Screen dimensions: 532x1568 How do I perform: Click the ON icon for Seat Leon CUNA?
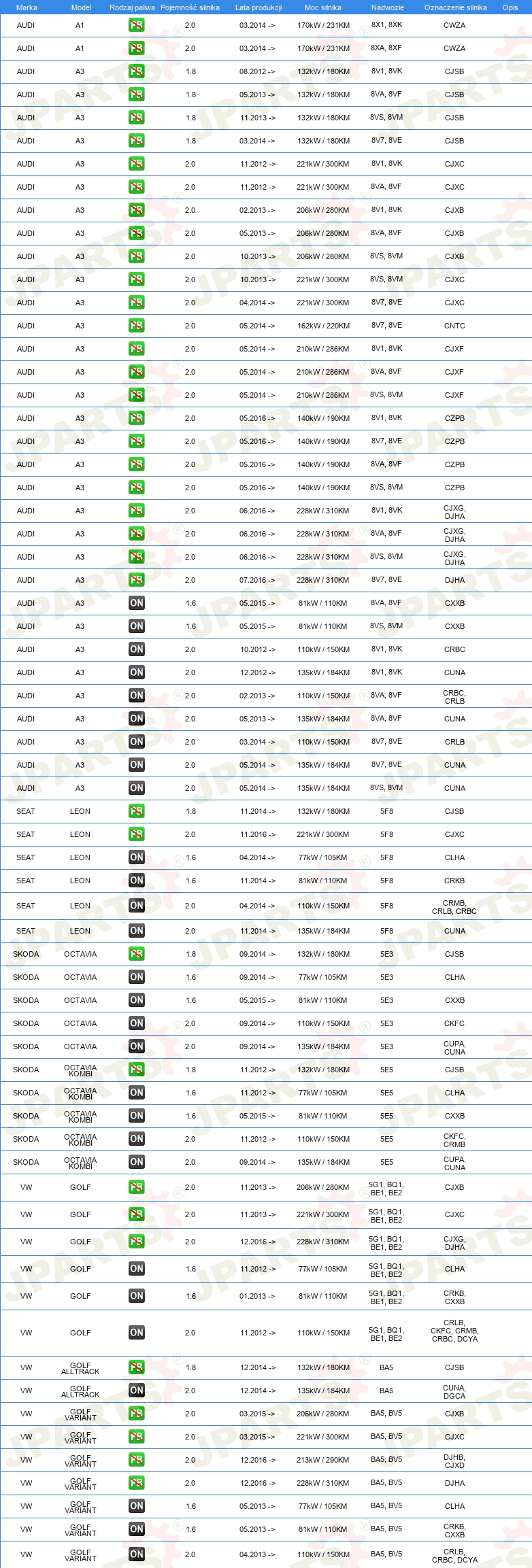137,931
